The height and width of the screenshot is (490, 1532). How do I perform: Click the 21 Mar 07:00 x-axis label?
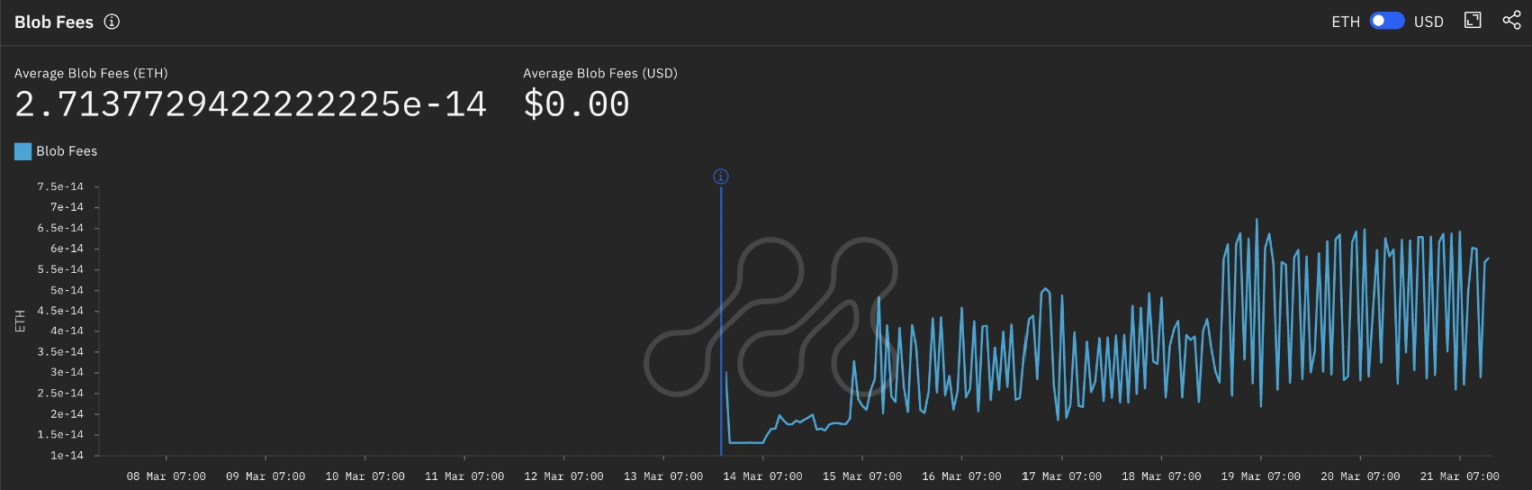[x=1460, y=476]
